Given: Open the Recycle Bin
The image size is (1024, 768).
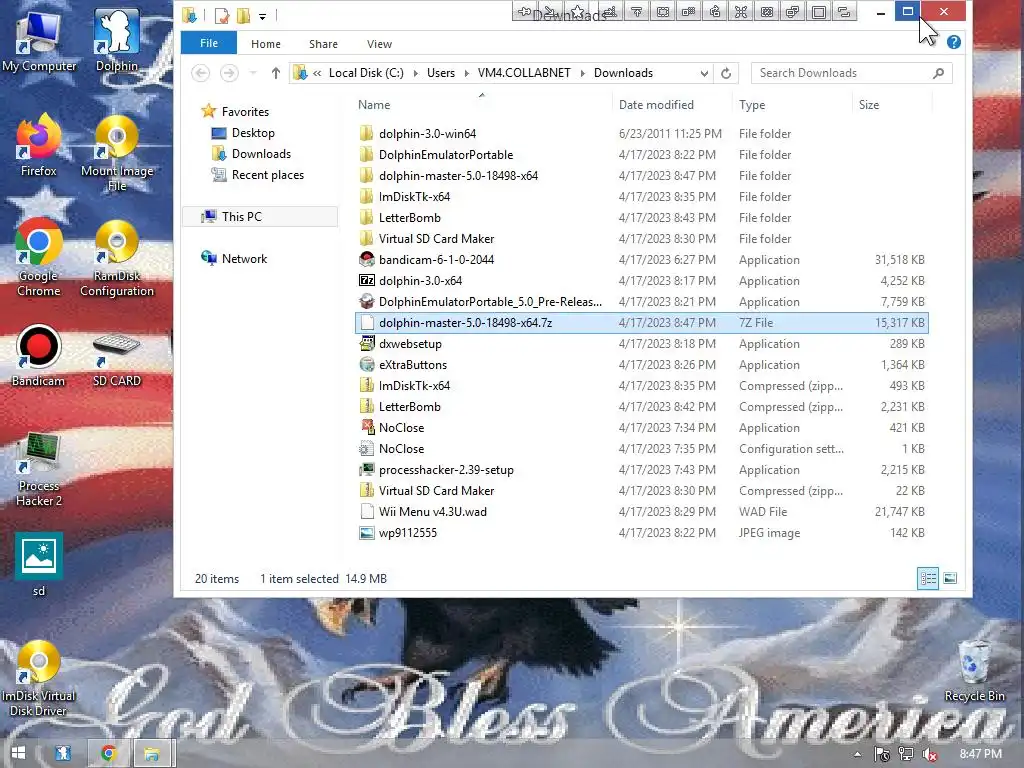Looking at the screenshot, I should 974,671.
